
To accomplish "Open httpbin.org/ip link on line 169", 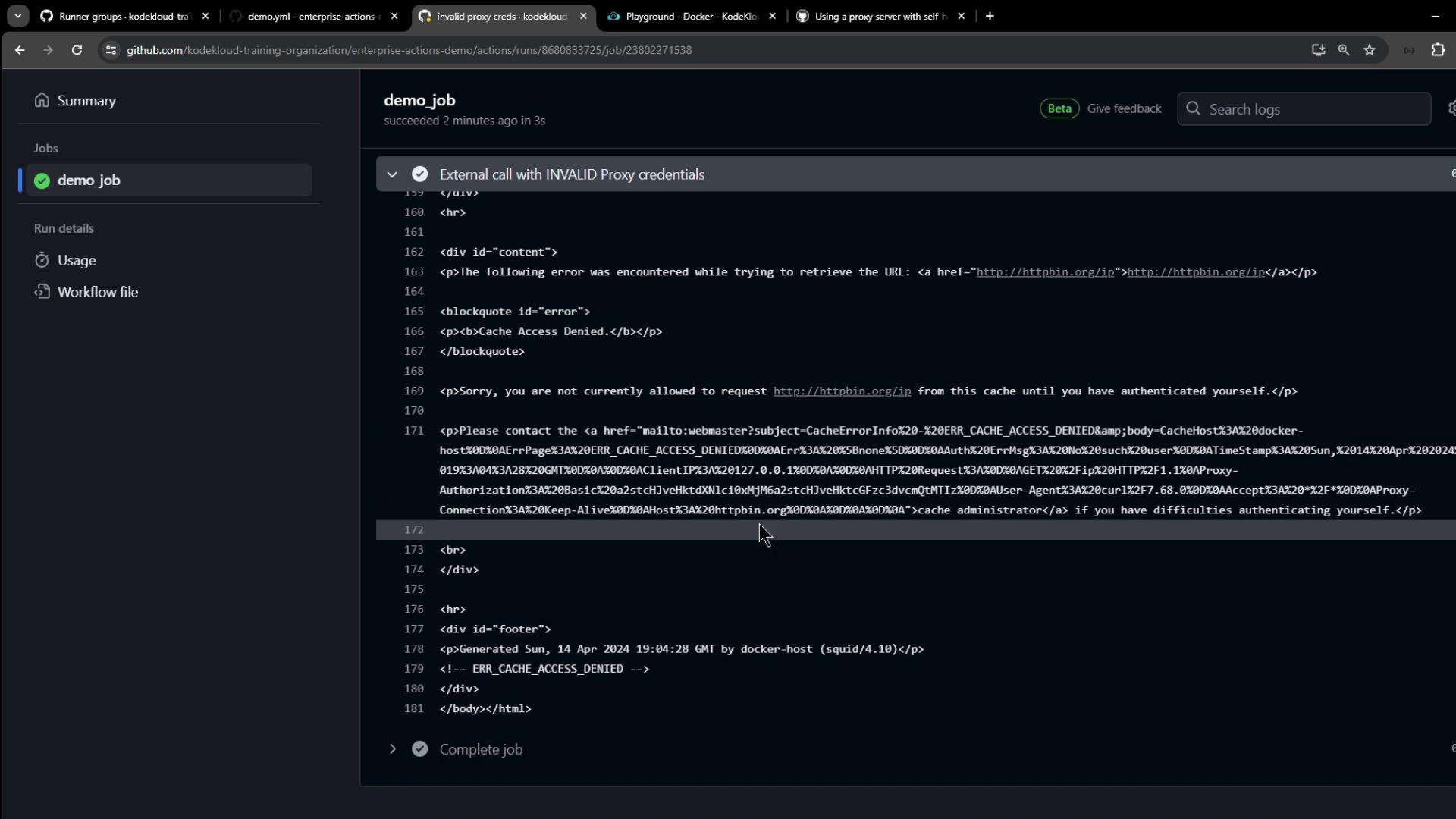I will tap(842, 391).
